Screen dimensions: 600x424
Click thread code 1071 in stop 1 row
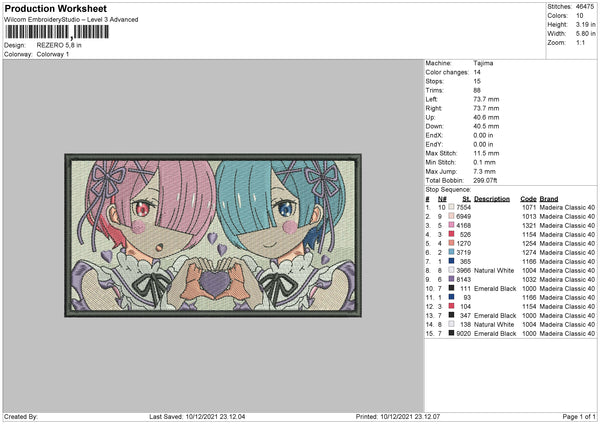click(x=529, y=207)
